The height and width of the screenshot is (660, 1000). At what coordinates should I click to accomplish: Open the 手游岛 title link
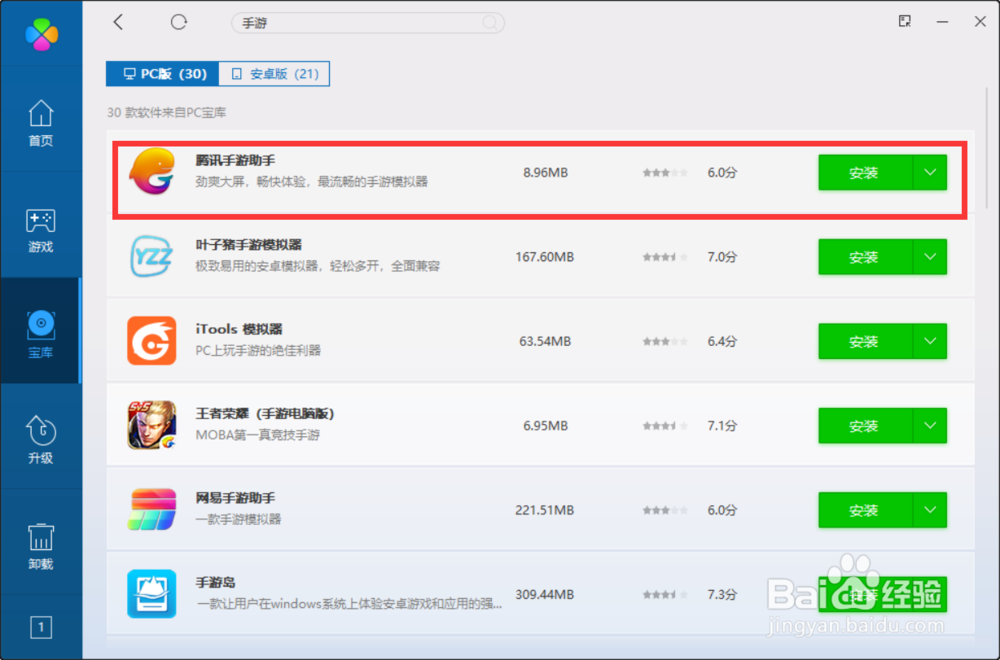click(x=216, y=582)
